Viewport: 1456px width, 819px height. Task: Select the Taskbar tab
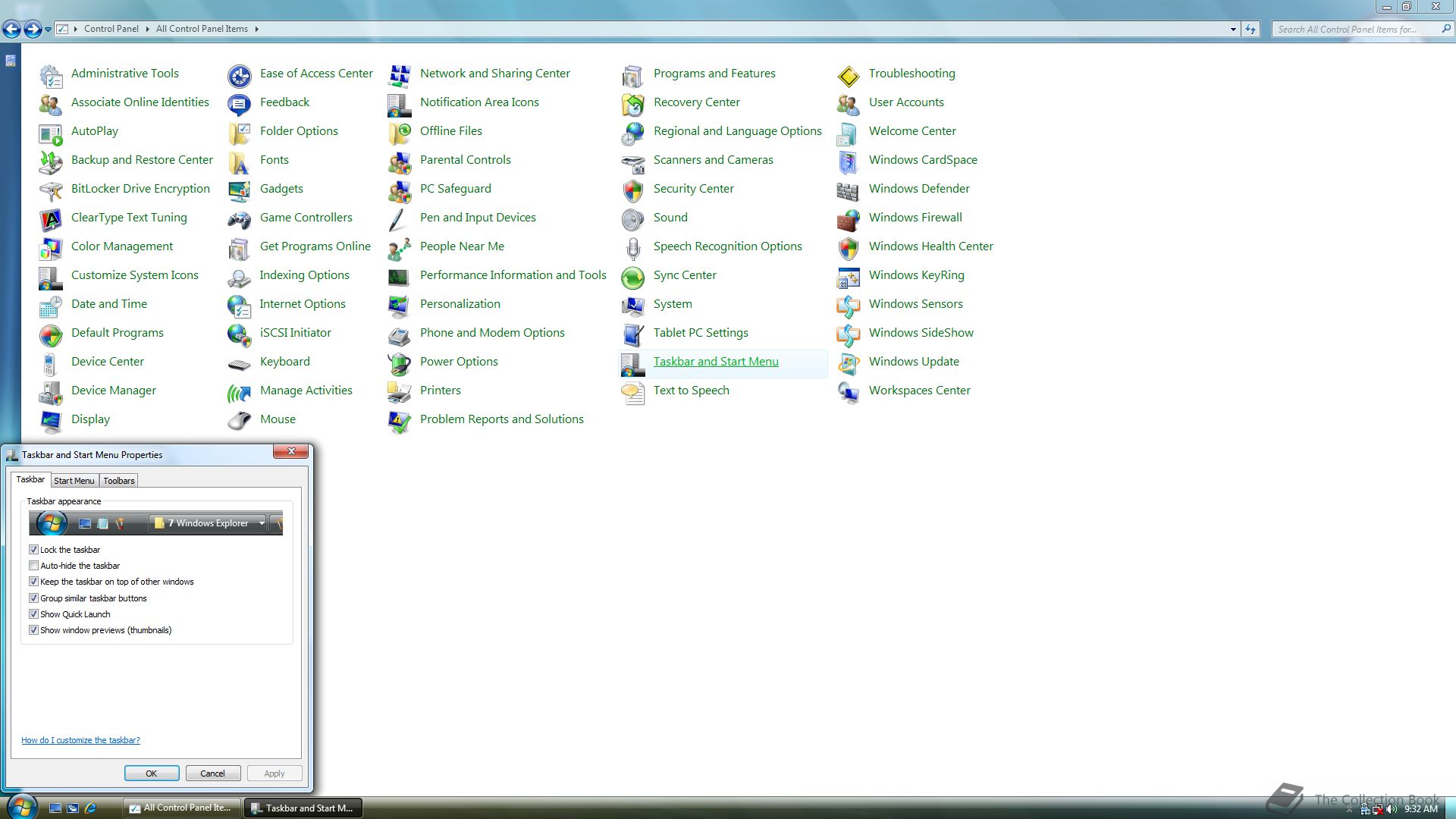pos(30,479)
